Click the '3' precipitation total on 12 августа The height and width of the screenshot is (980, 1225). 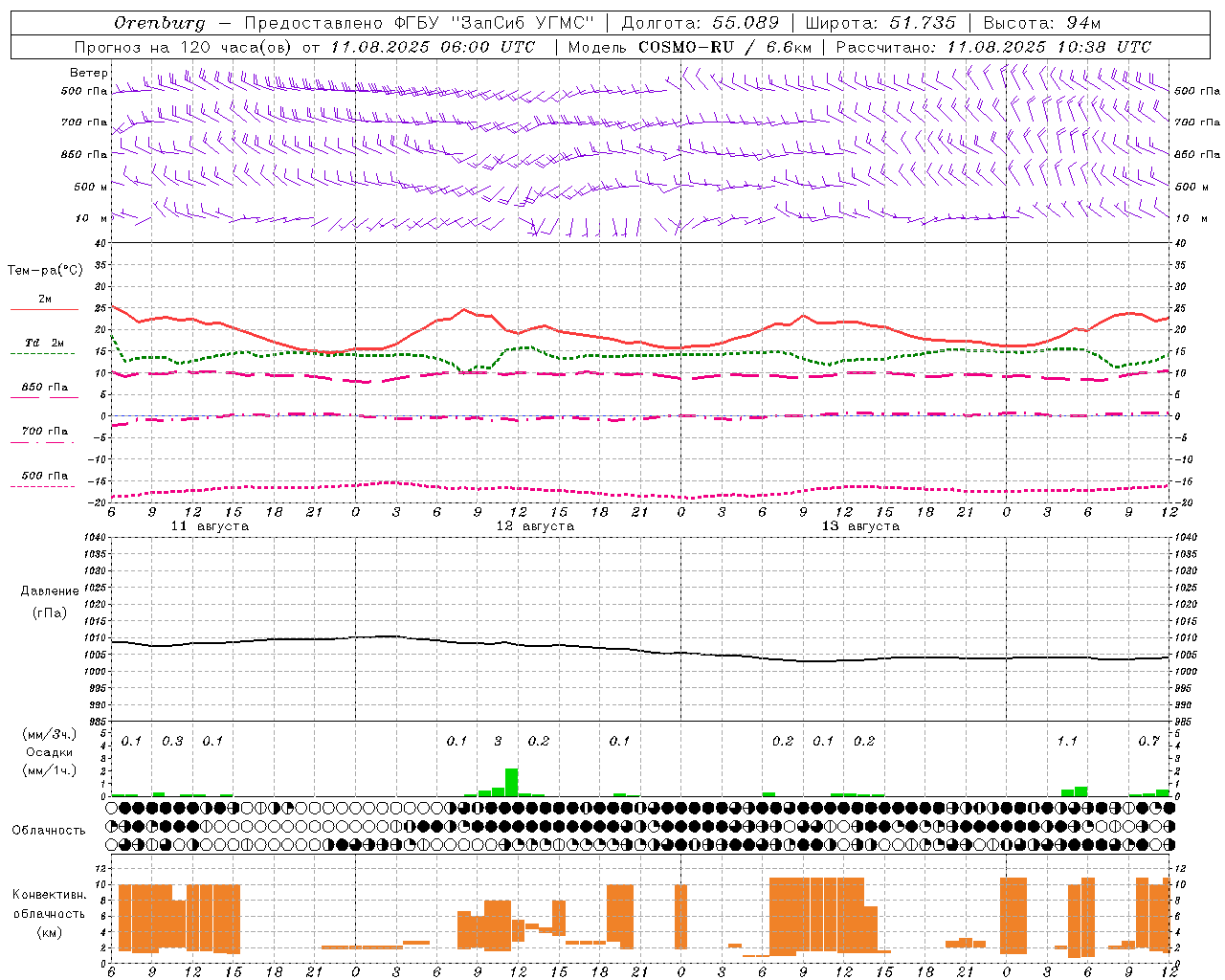[498, 742]
